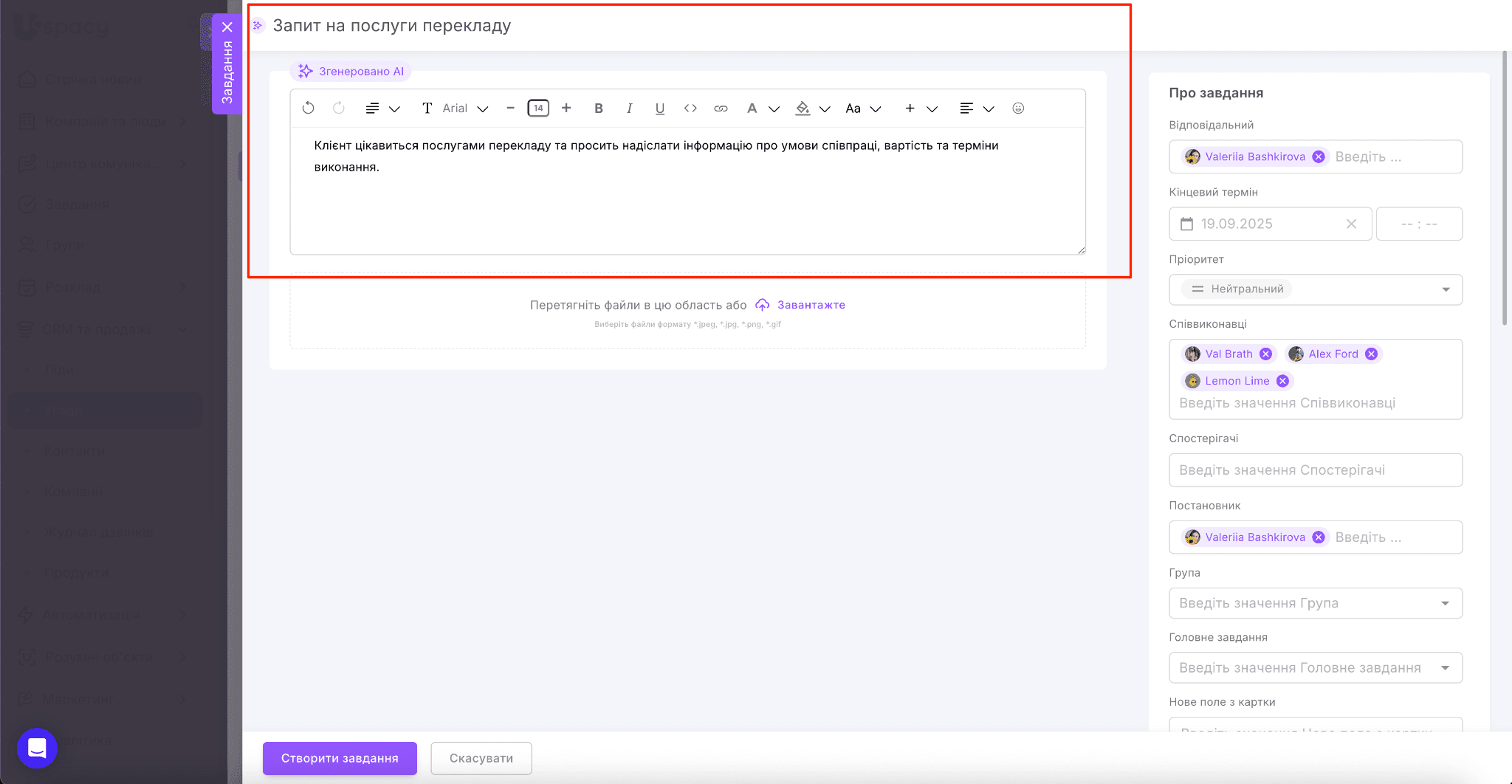
Task: Remove Val Brath from co-executors
Action: (x=1265, y=354)
